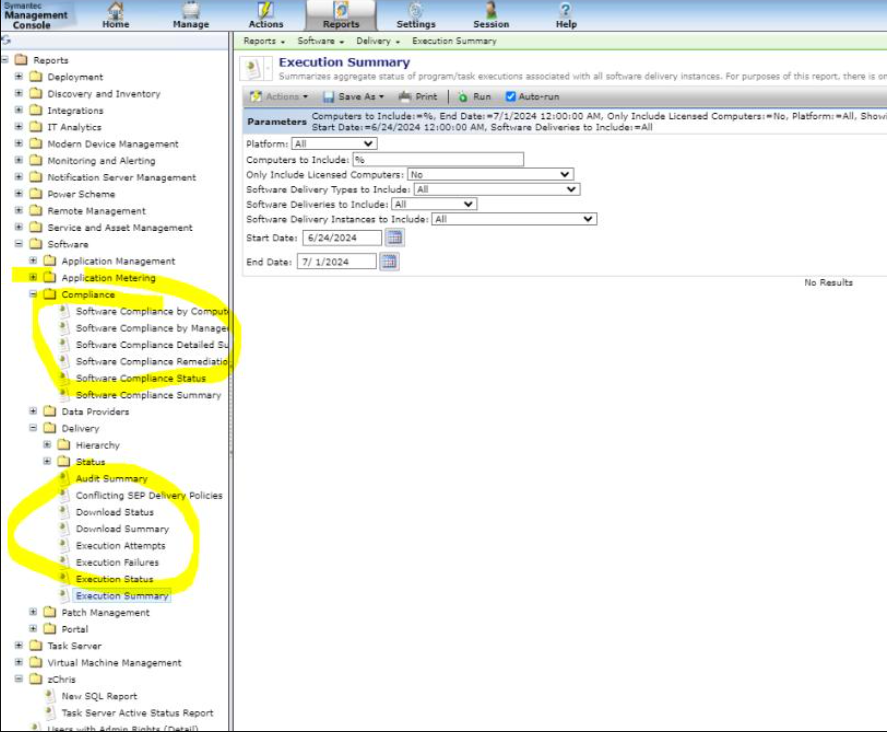Click the Power Scheme folder icon
The image size is (887, 732).
[36, 193]
